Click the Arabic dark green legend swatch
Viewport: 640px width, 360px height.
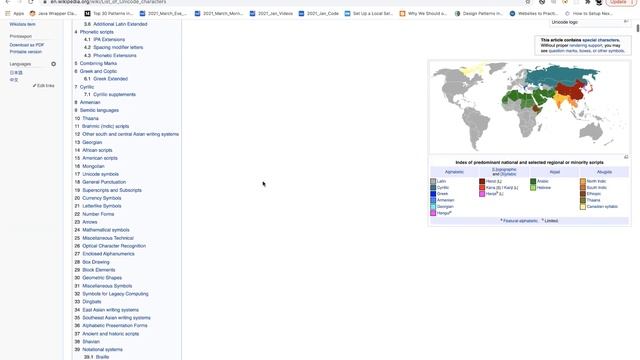[533, 181]
